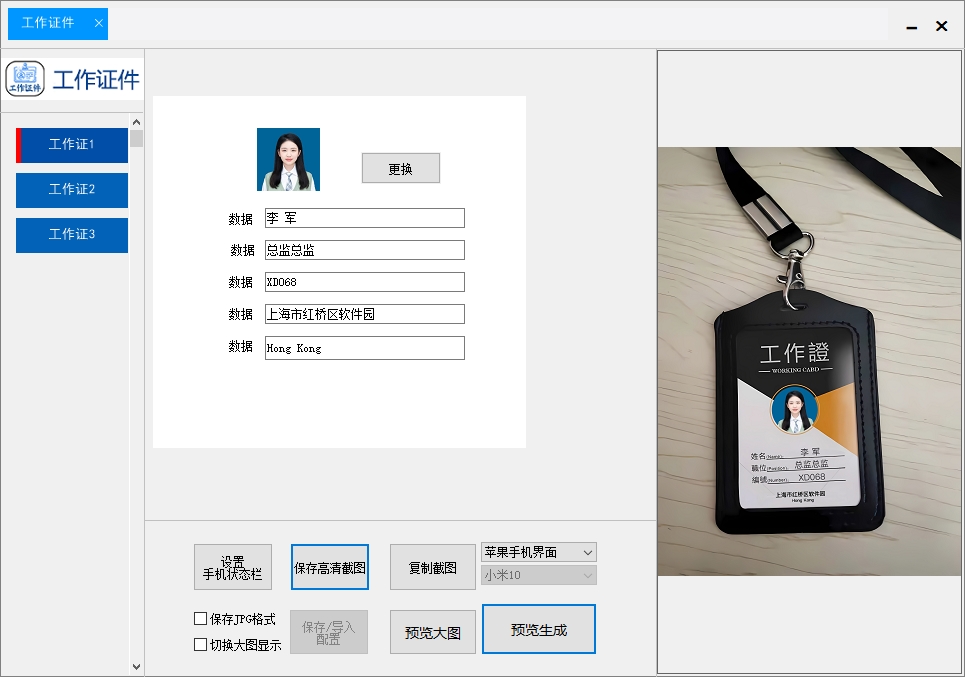Click 复制截图 to copy the screenshot
The image size is (965, 677).
432,567
